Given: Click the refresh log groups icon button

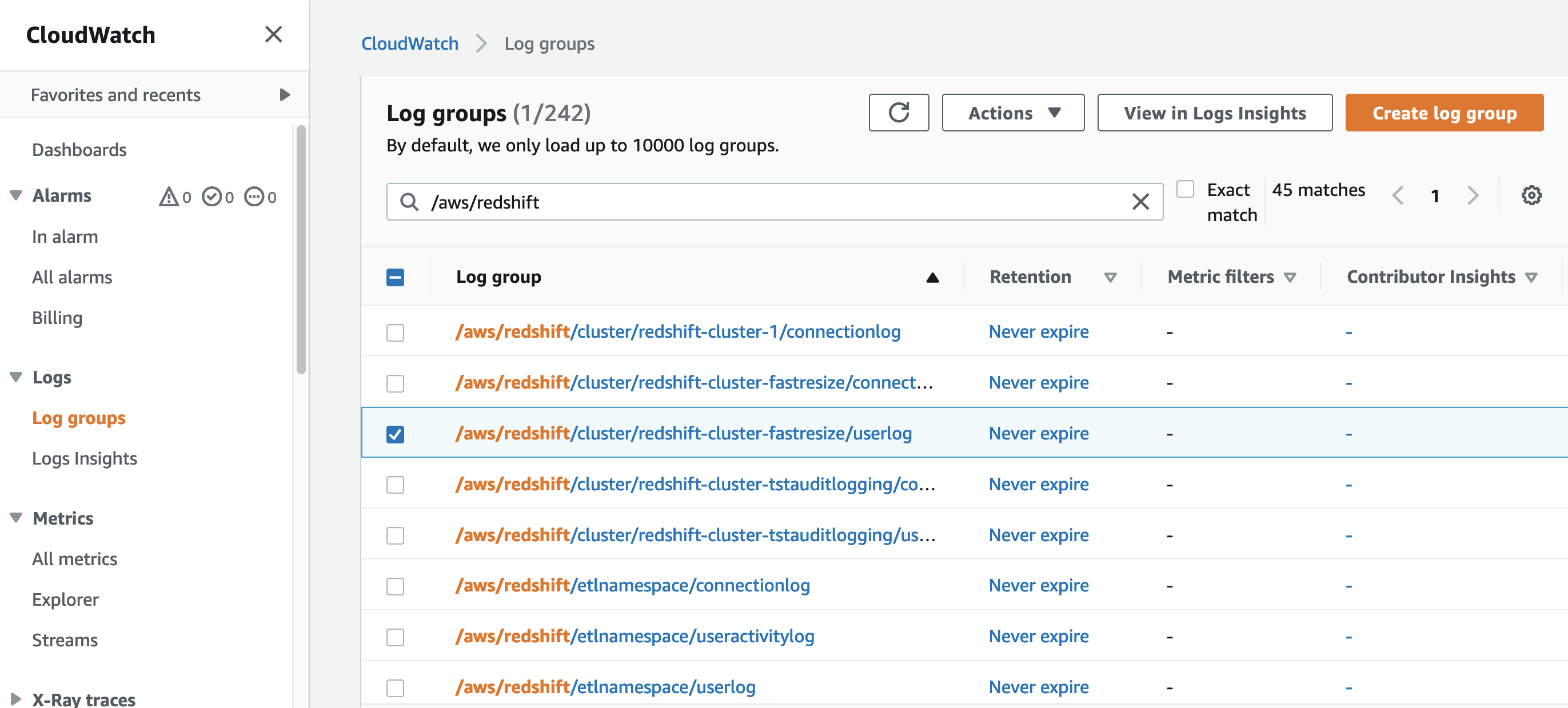Looking at the screenshot, I should 899,113.
